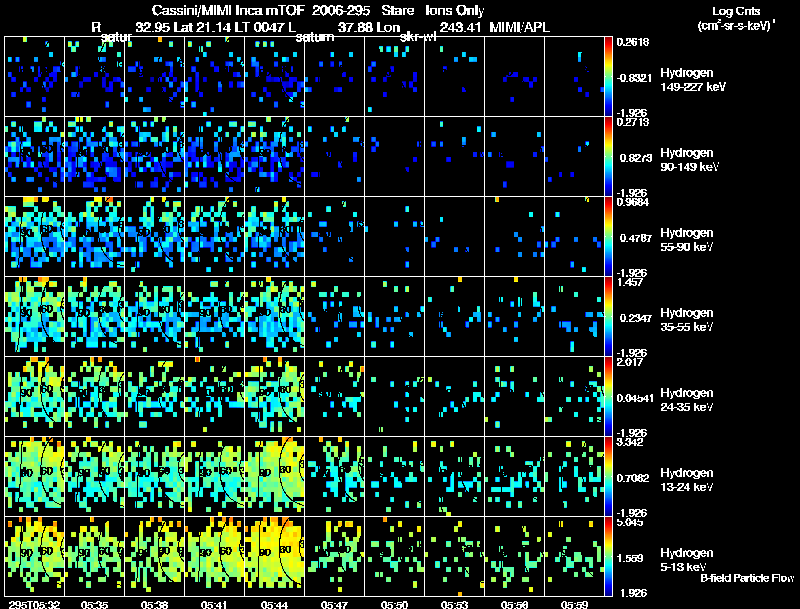
Task: Click the 'Log Cnts' colorbar heading
Action: point(736,11)
